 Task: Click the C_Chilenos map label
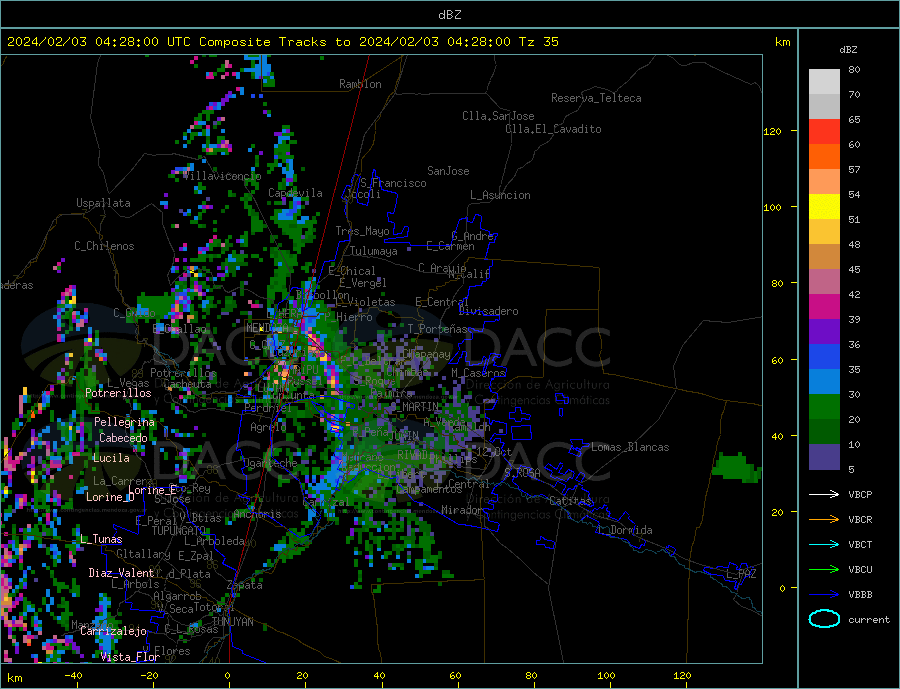coord(104,246)
